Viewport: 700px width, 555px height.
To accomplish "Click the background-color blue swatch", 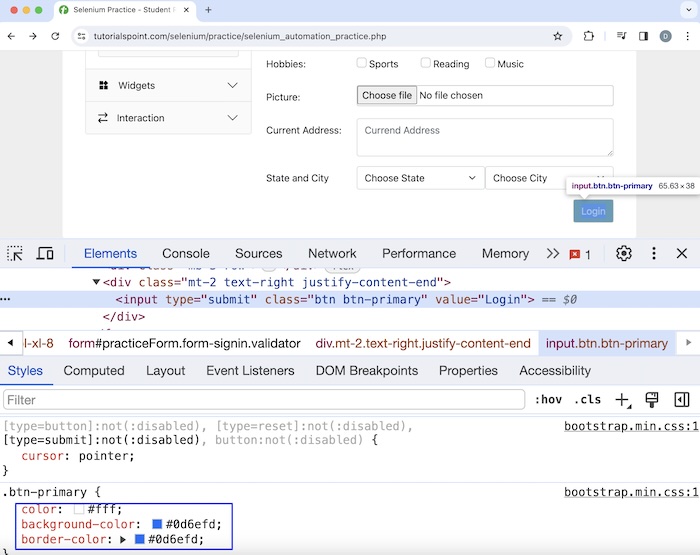I will tap(158, 524).
